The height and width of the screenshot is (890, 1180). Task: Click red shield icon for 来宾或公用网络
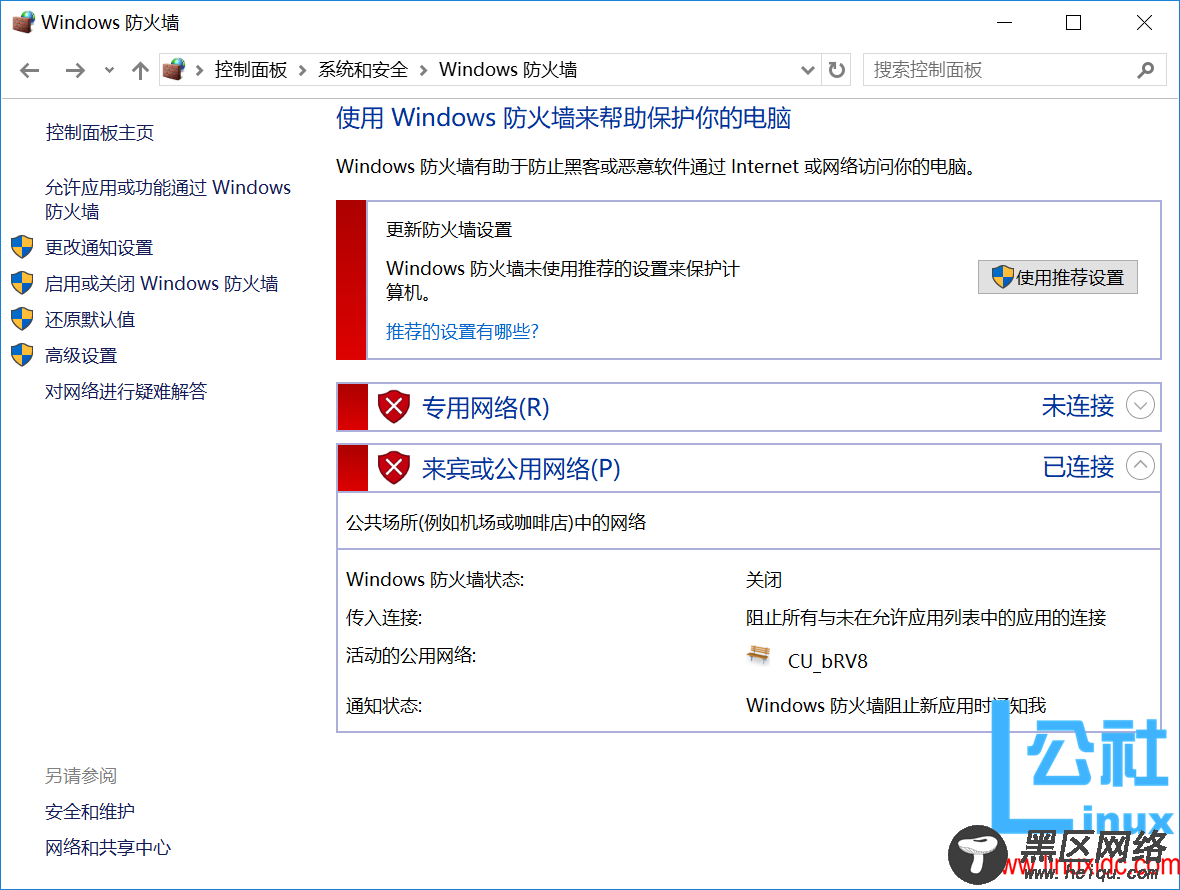(x=394, y=468)
